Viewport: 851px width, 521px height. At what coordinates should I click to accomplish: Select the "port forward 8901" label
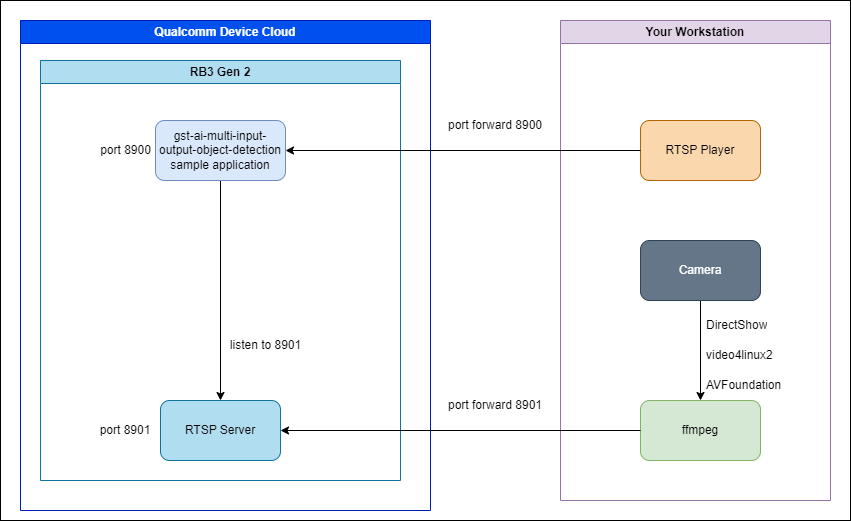(495, 405)
